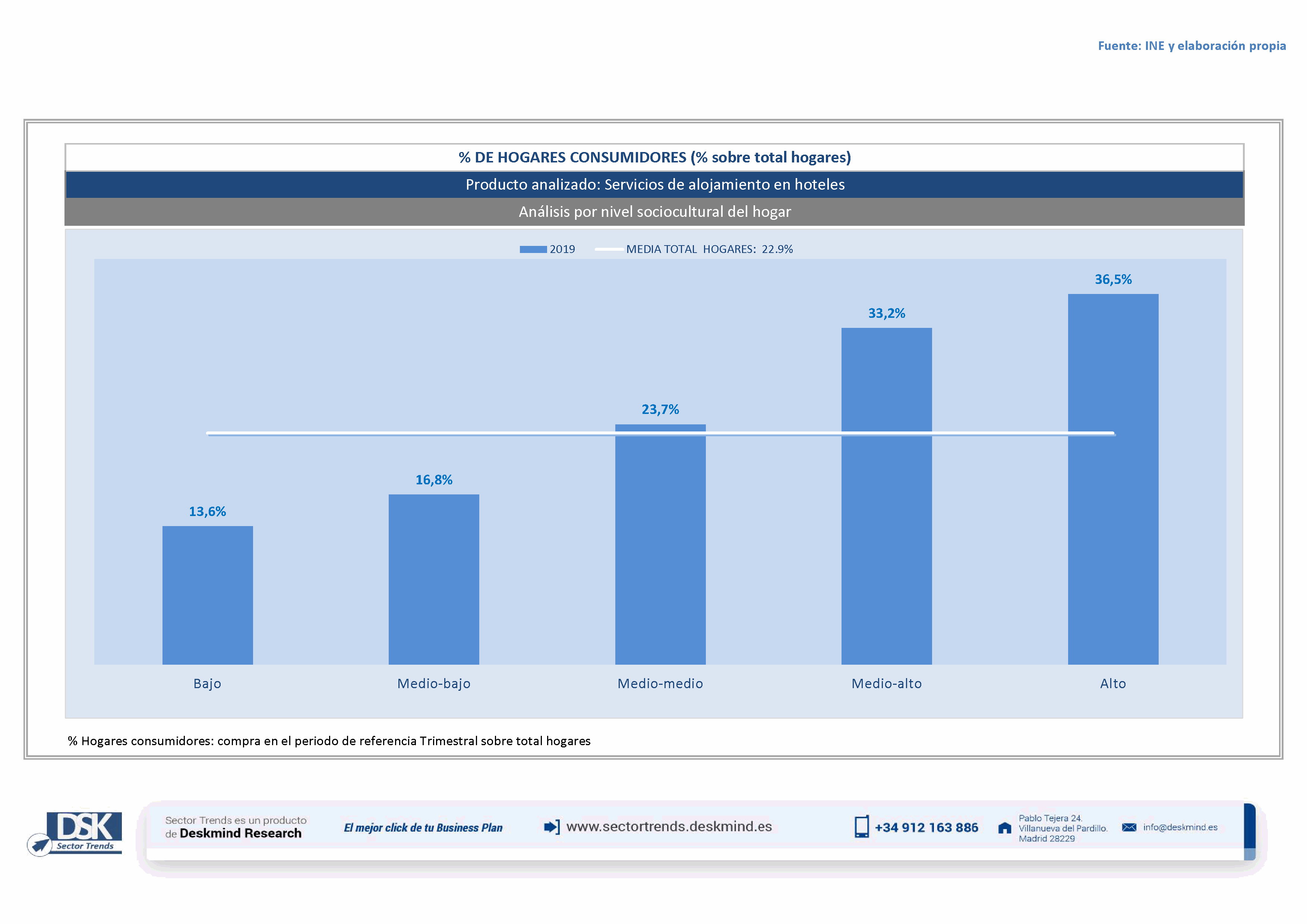This screenshot has width=1307, height=924.
Task: Click the 'Fuente: INE y elaboración propia' text
Action: [1191, 45]
